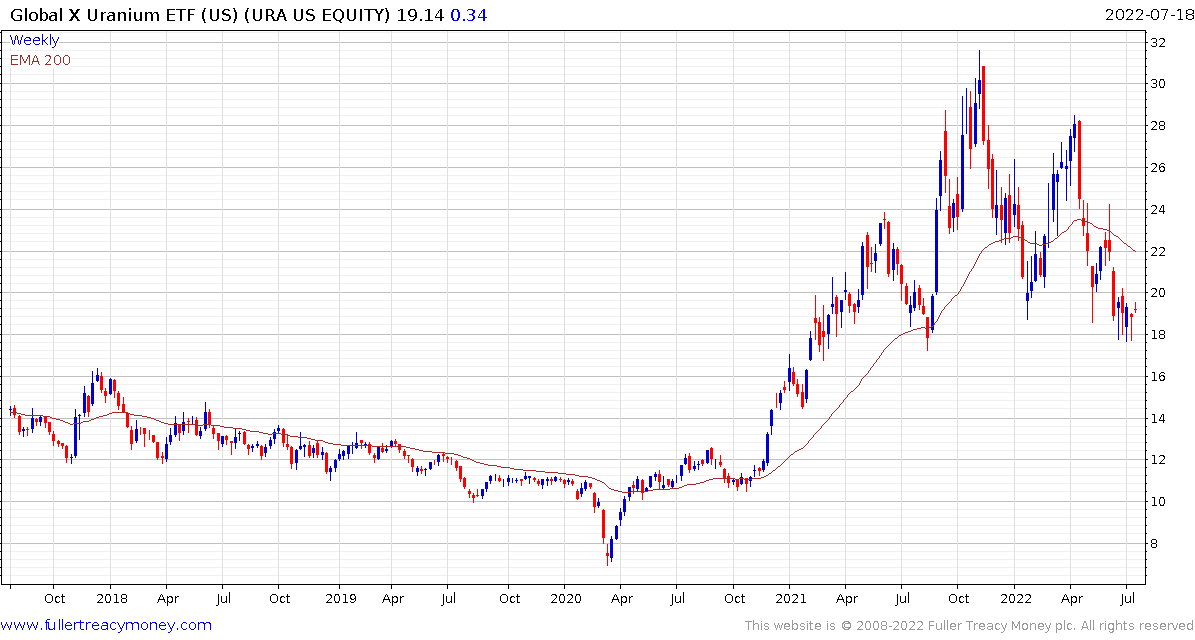
Task: Click the date 2022-07-18
Action: [x=1148, y=15]
